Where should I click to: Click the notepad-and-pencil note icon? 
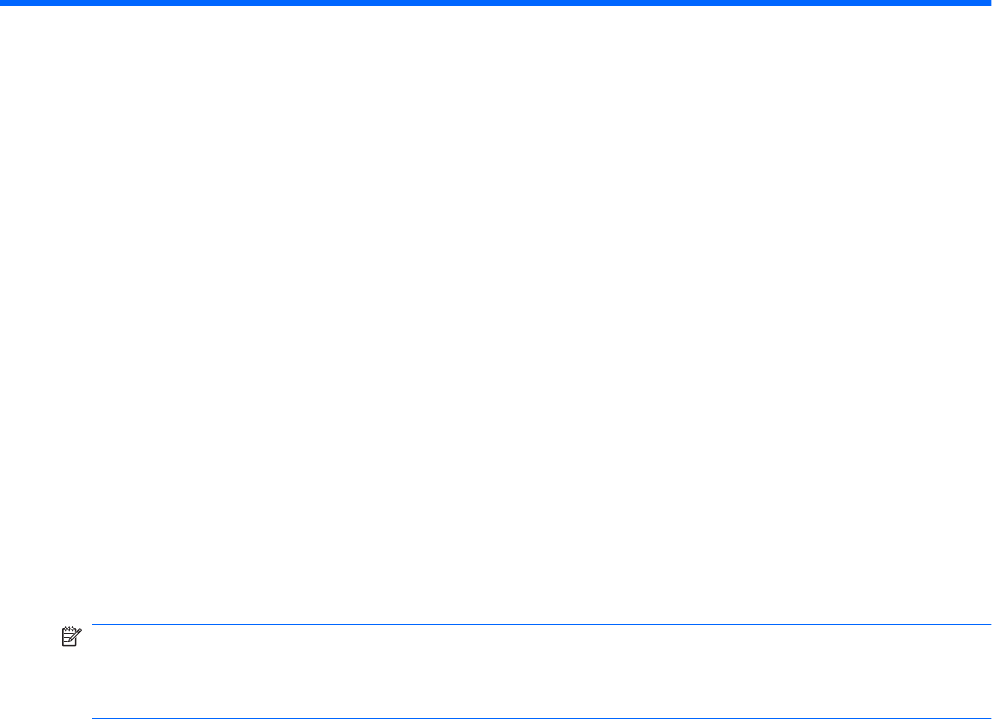pyautogui.click(x=71, y=637)
